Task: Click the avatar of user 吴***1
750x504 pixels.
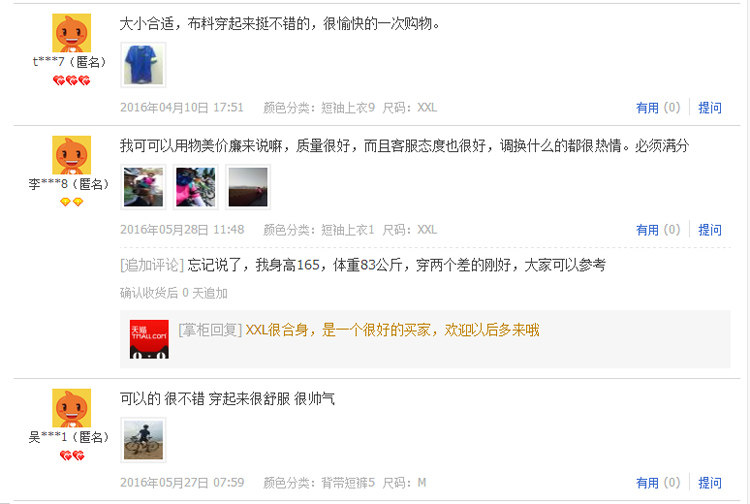Action: click(71, 408)
